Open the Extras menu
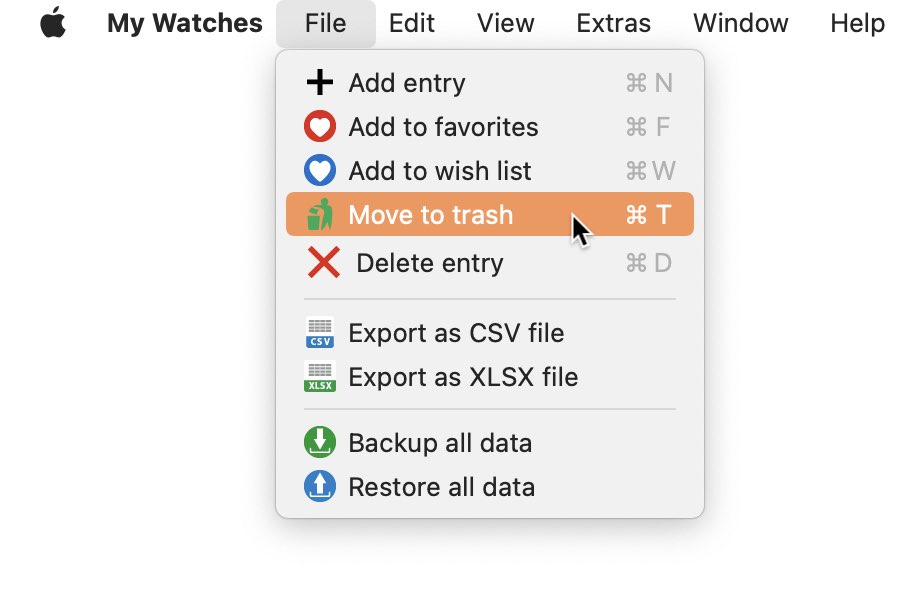Image resolution: width=912 pixels, height=591 pixels. tap(614, 23)
